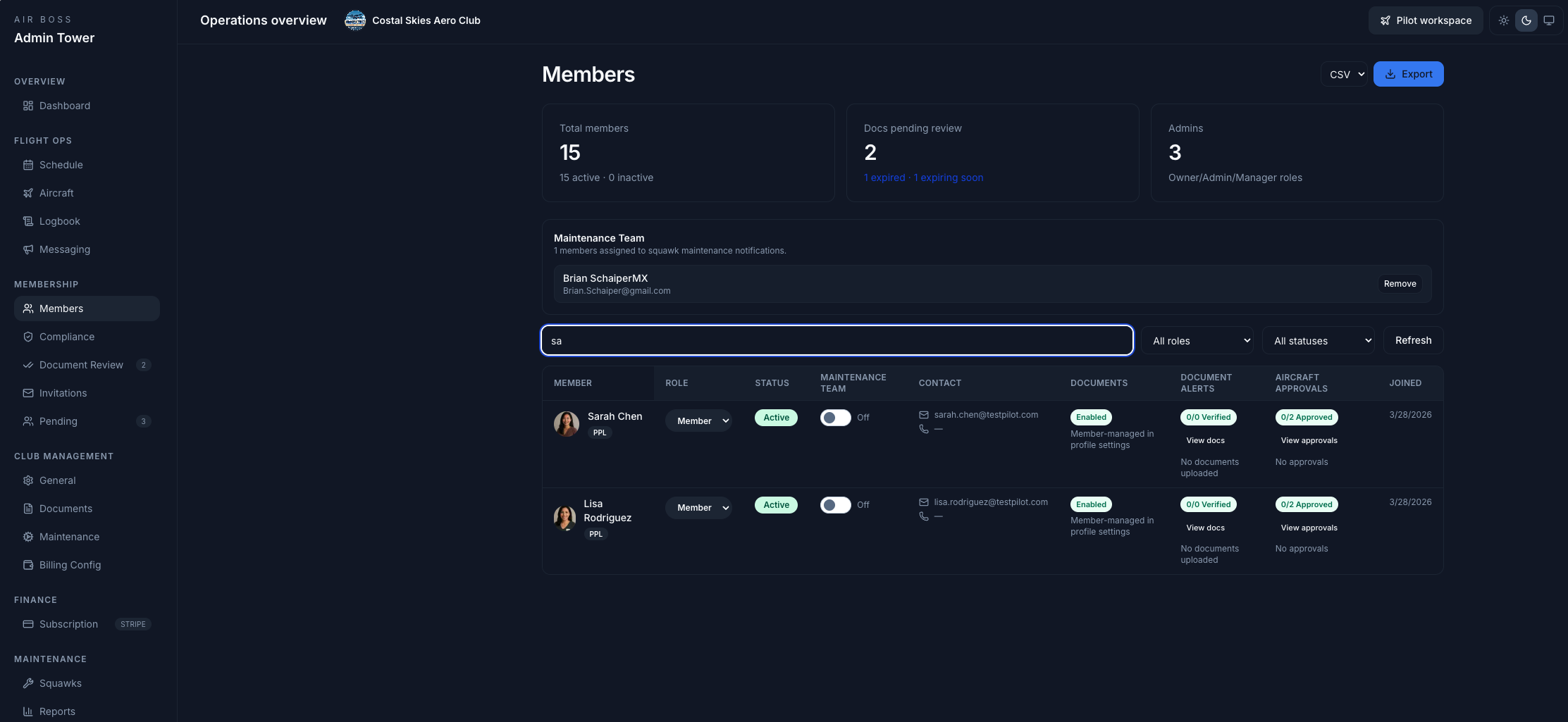This screenshot has height=722, width=1568.
Task: Select Members in the sidebar
Action: tap(61, 309)
